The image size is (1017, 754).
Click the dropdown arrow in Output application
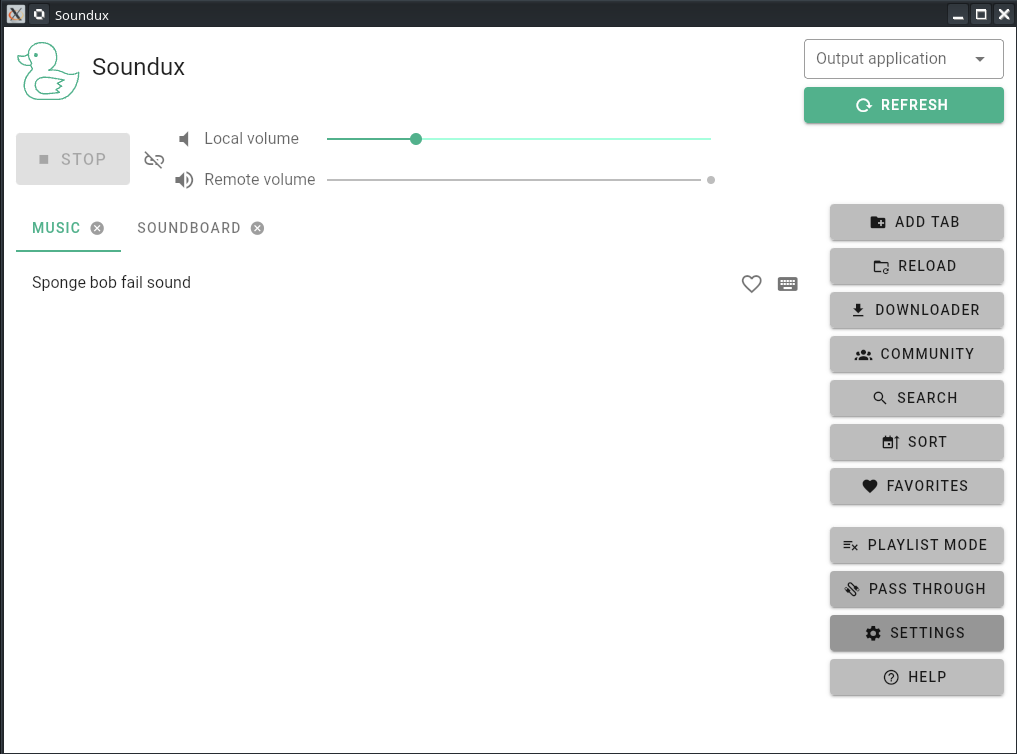tap(979, 59)
